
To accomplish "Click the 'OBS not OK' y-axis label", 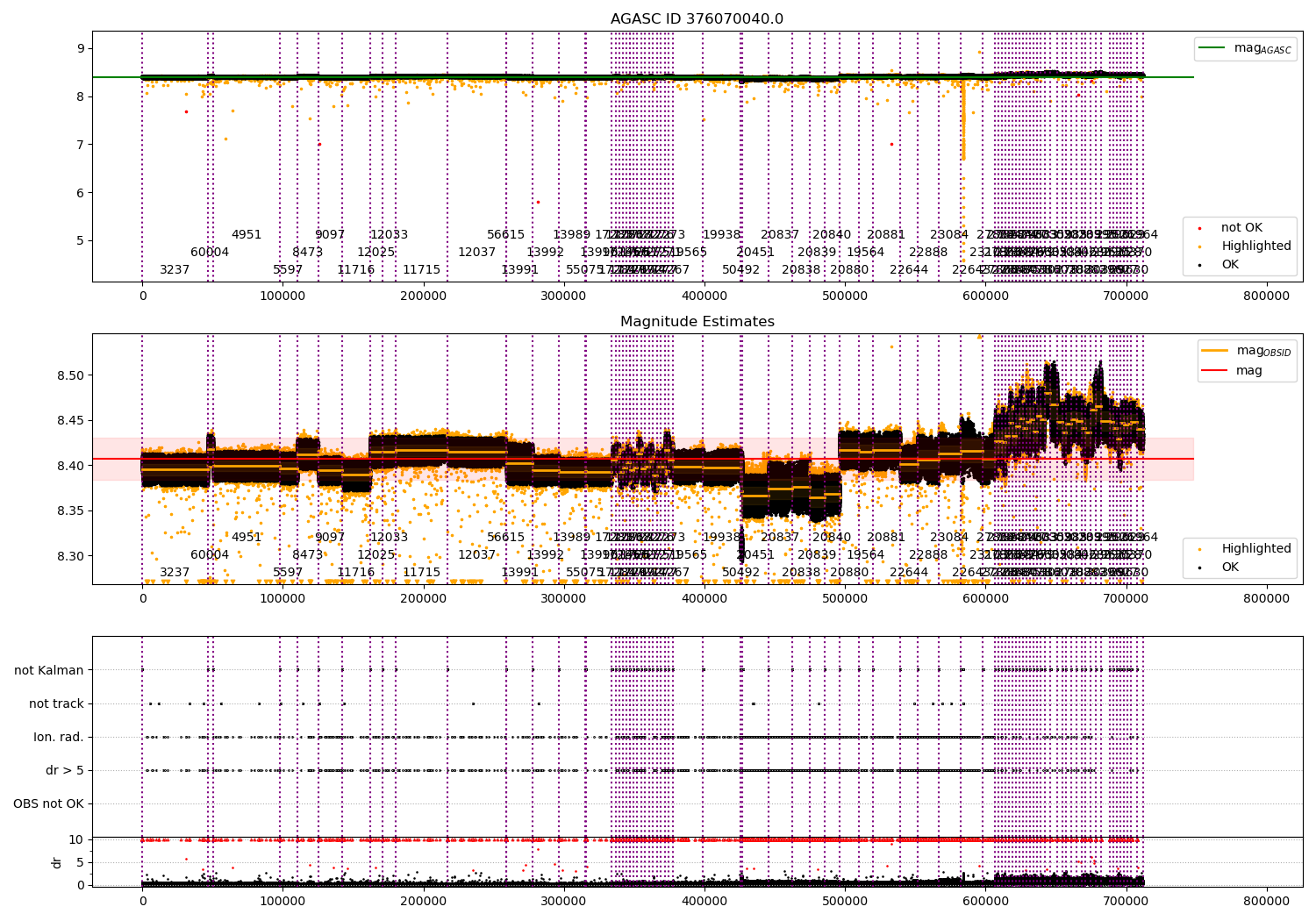I will coord(48,803).
